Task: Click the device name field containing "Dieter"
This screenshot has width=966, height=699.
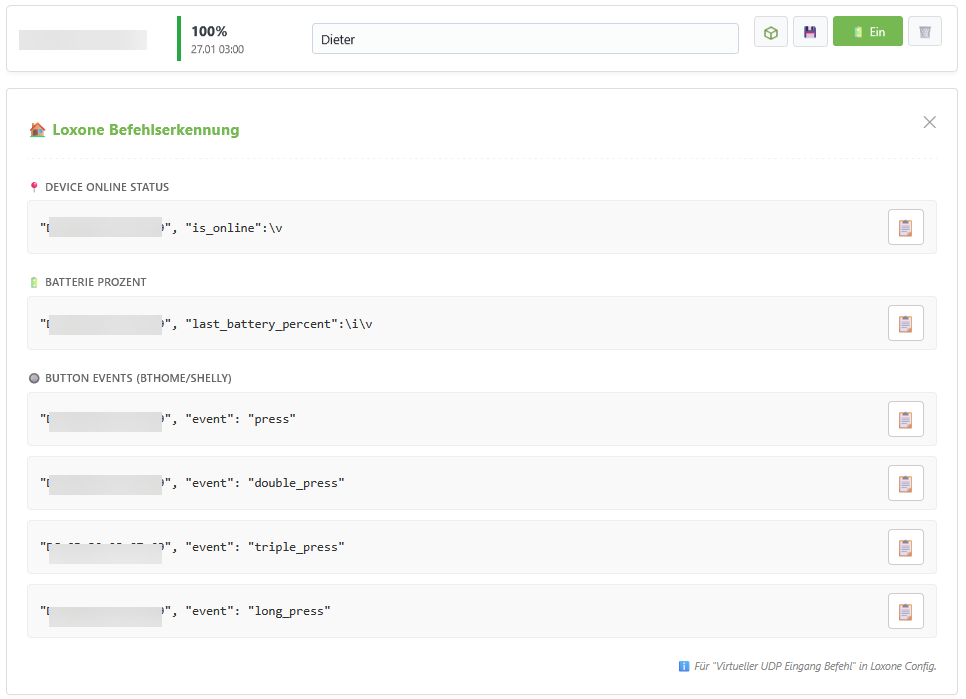Action: click(x=525, y=39)
